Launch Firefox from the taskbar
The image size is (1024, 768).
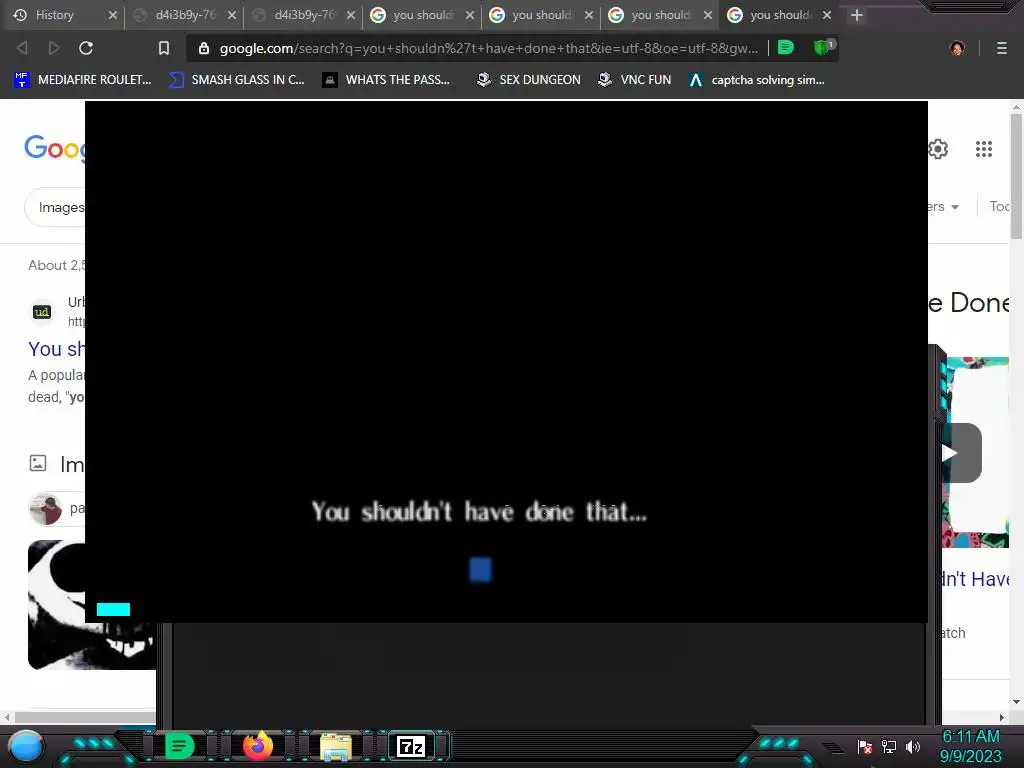coord(258,746)
